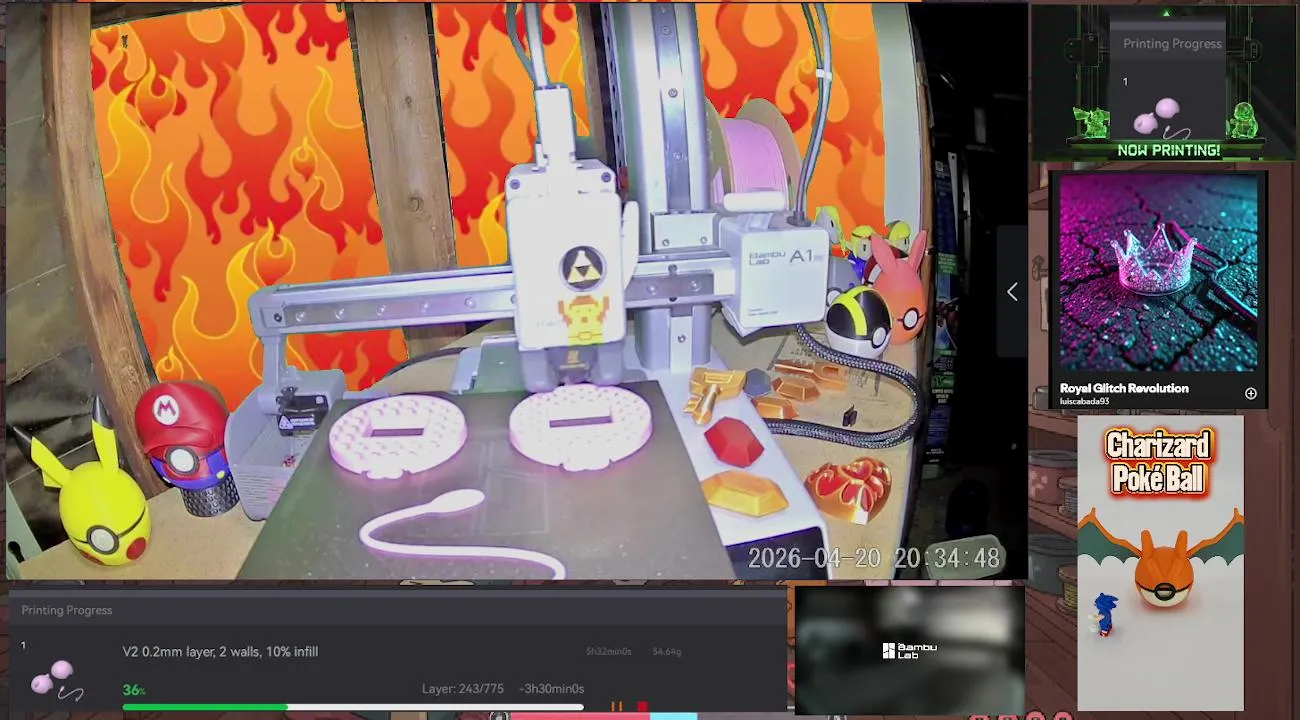The image size is (1300, 720).
Task: Select the 'V2 0.2mm layer, 2 walls, 10% infill' text
Action: 220,652
